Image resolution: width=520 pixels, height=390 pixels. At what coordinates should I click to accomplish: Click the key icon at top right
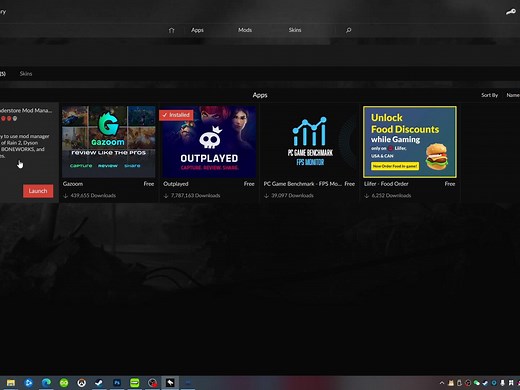511,12
